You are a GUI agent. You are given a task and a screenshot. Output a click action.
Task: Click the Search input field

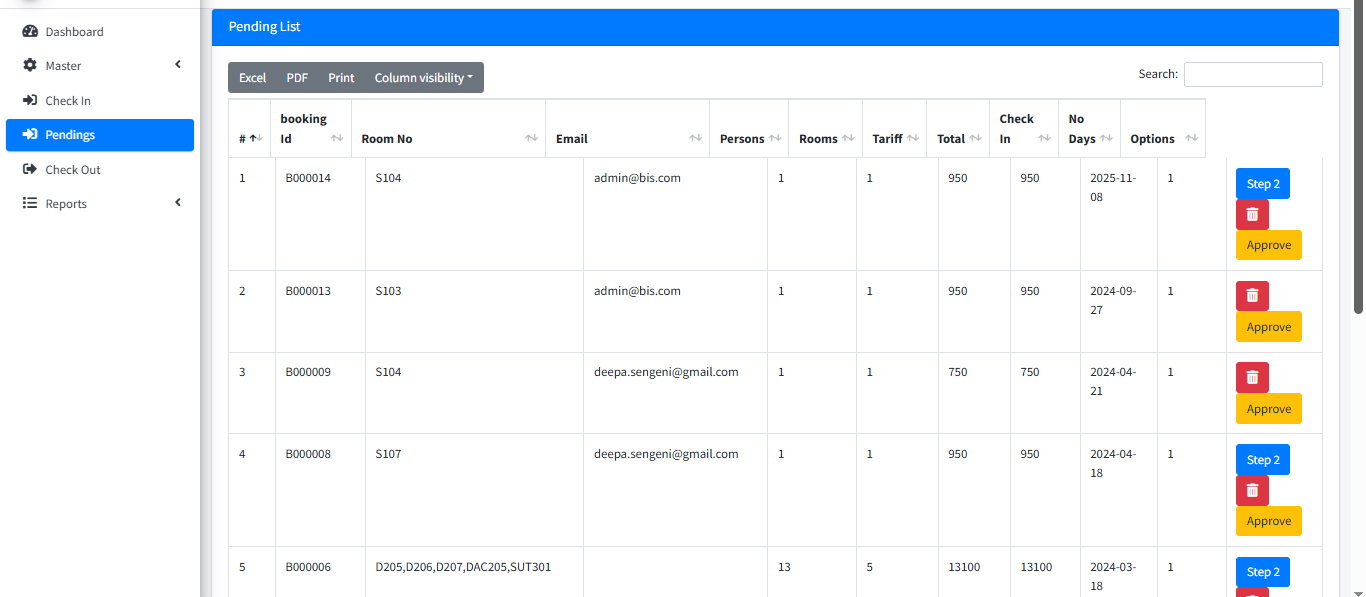pyautogui.click(x=1253, y=75)
